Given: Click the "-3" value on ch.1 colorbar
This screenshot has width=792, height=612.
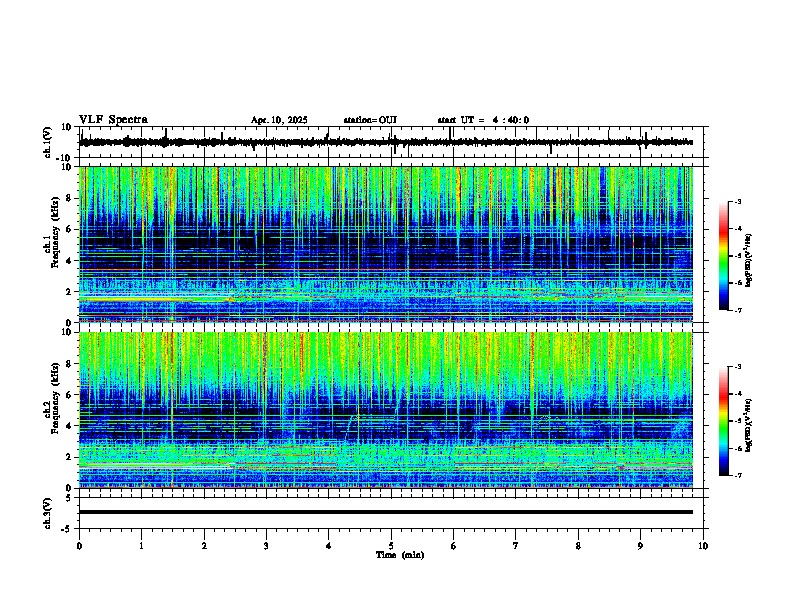Looking at the screenshot, I should (x=737, y=202).
